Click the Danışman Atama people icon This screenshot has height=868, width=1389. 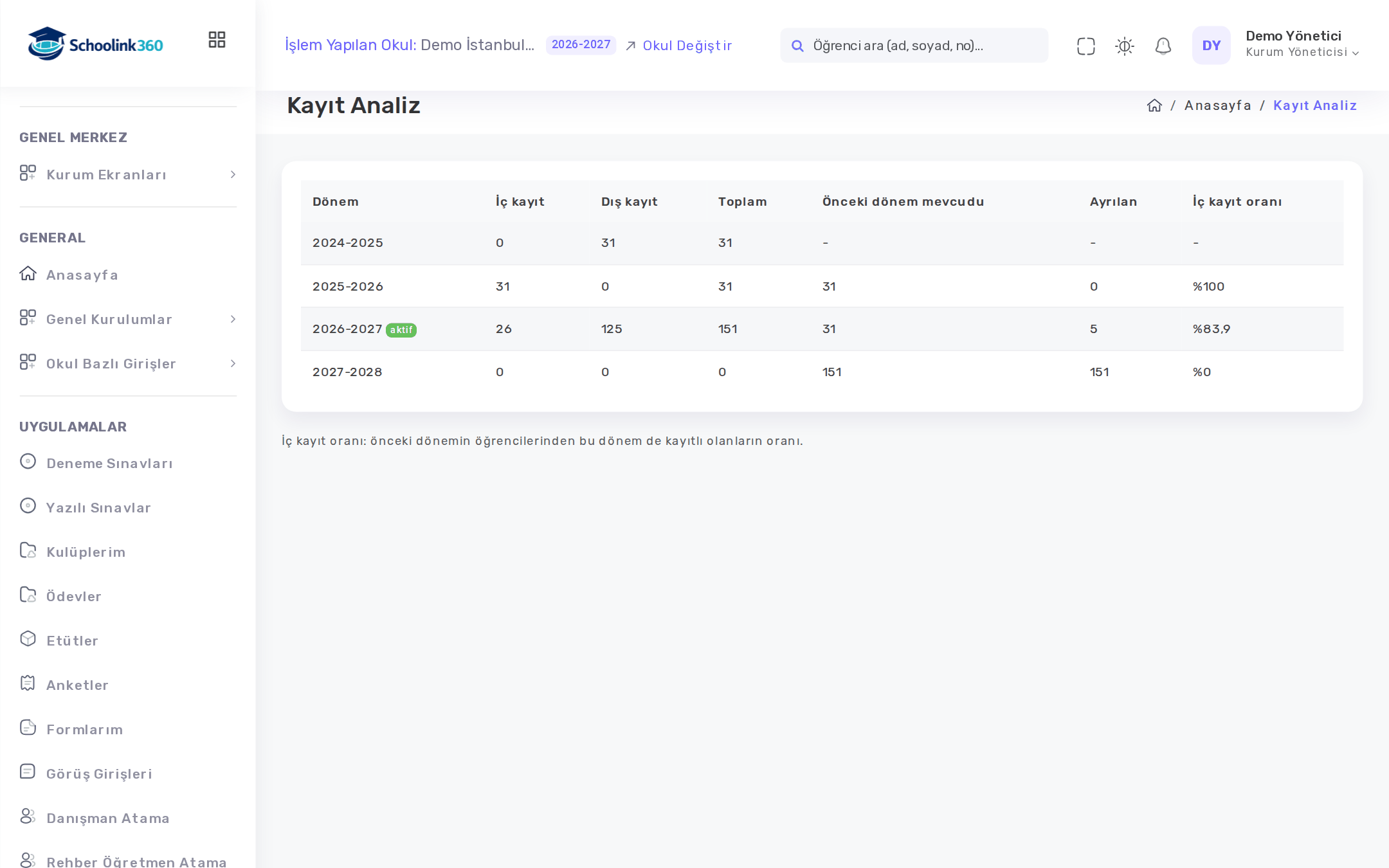(x=28, y=816)
